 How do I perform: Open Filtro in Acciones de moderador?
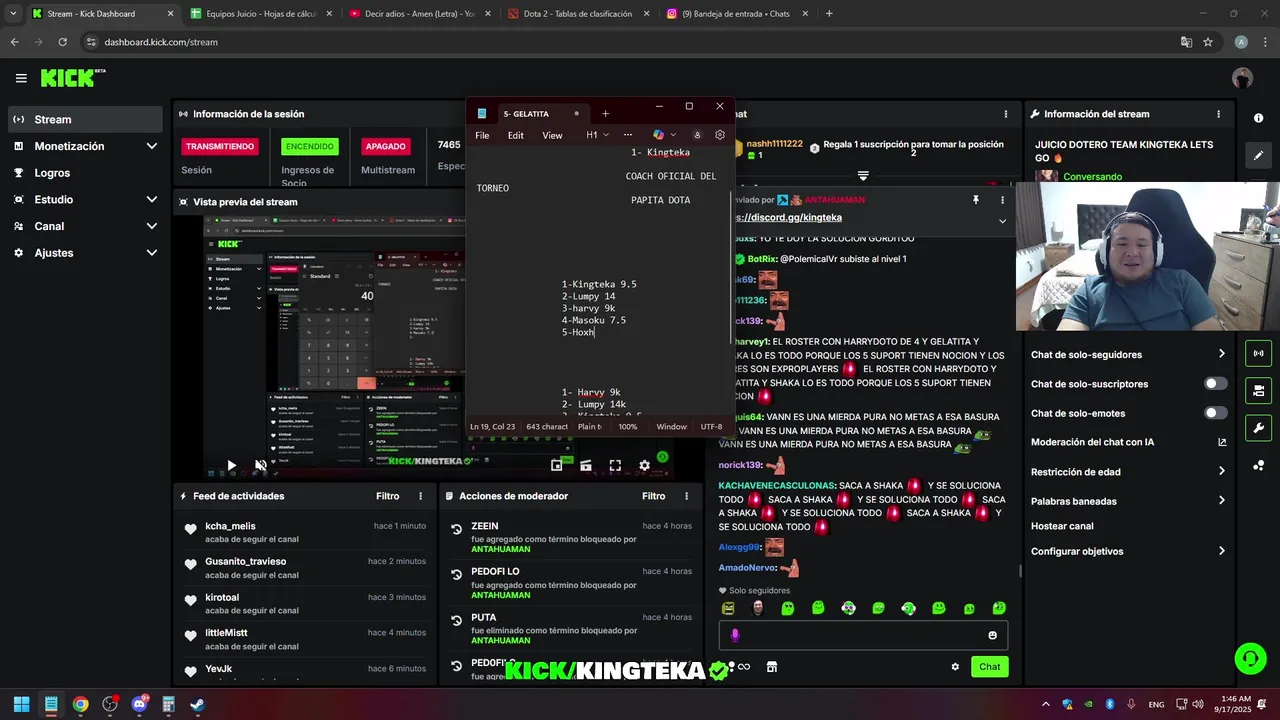653,496
